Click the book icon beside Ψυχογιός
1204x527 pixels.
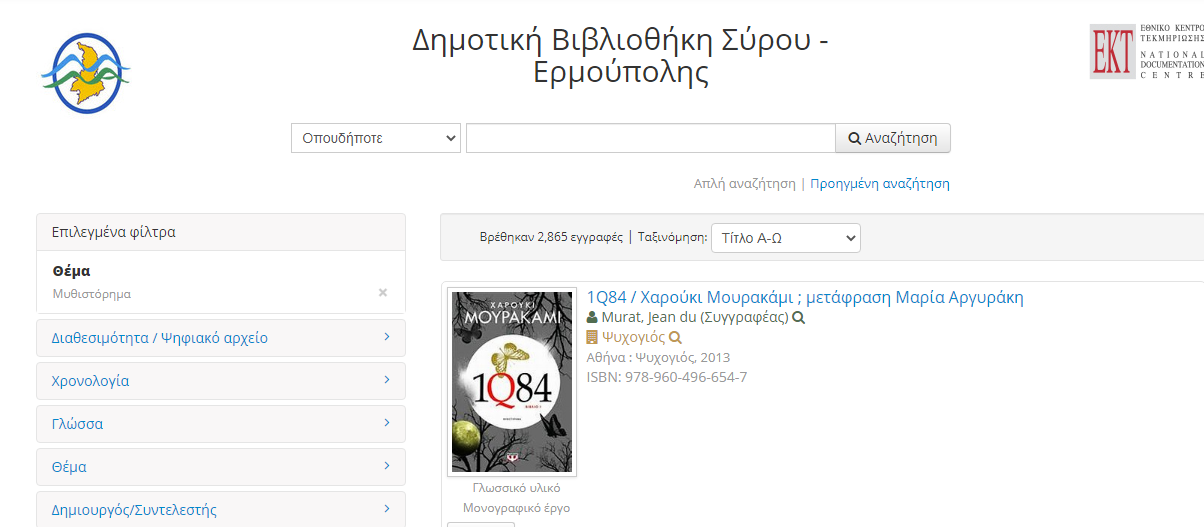(592, 338)
